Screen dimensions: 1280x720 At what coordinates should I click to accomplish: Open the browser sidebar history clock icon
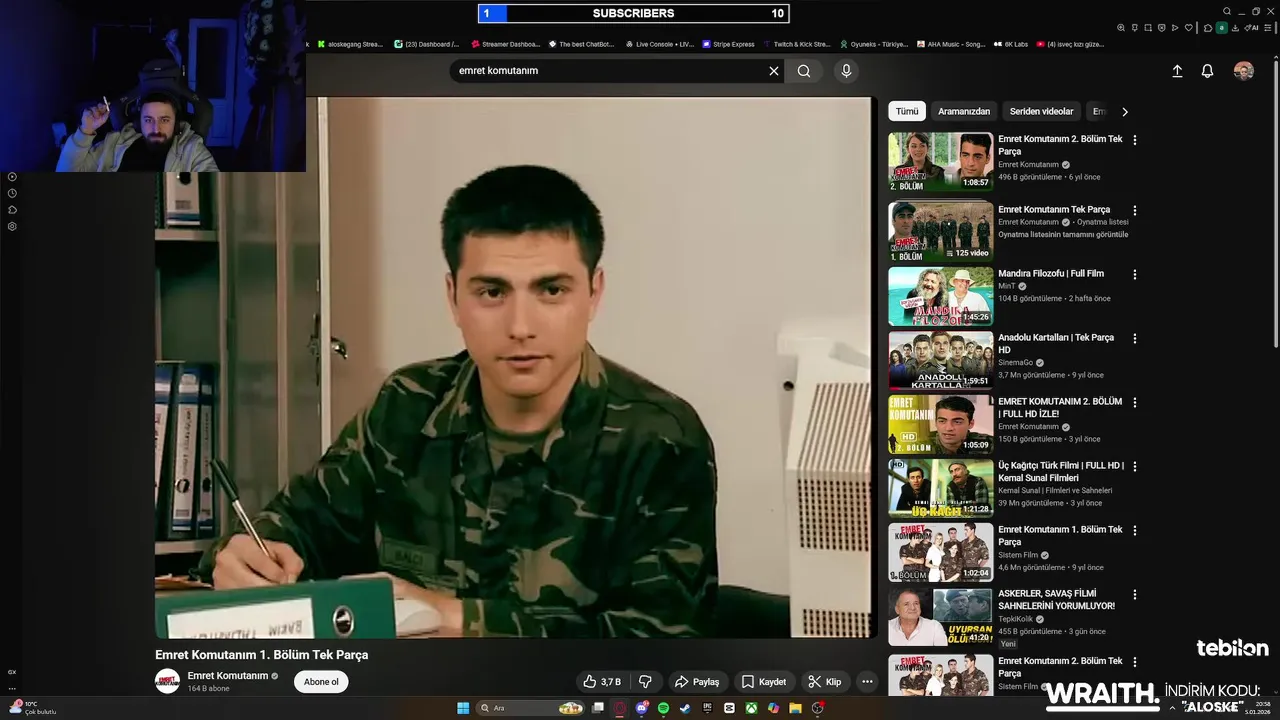(12, 193)
